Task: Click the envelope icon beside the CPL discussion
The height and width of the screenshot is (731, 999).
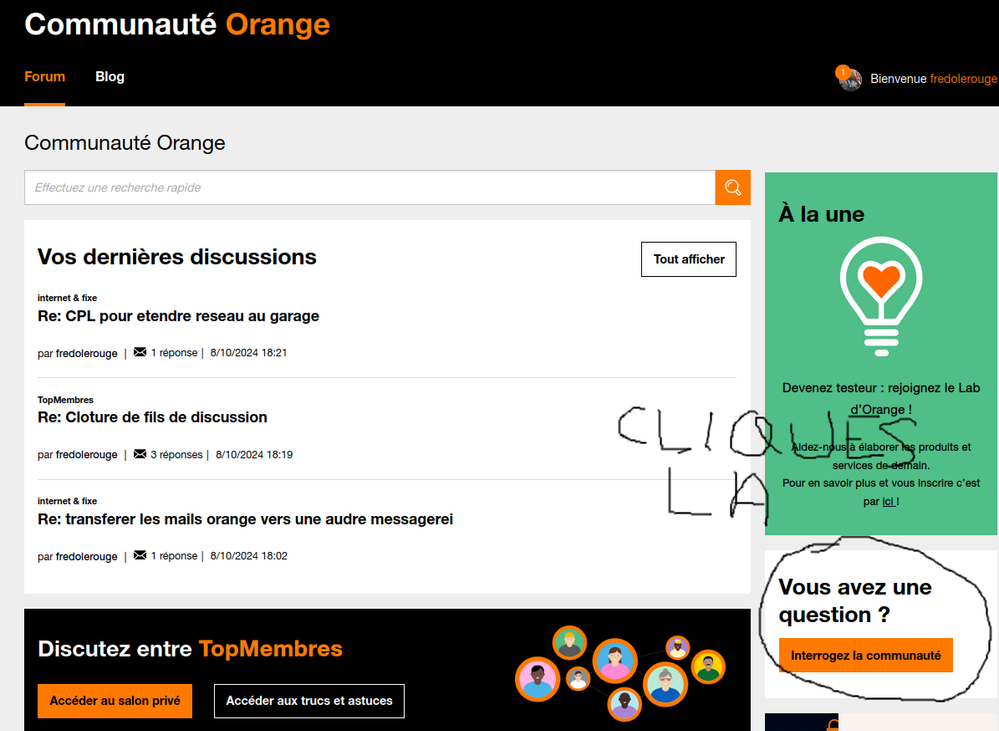Action: [140, 352]
